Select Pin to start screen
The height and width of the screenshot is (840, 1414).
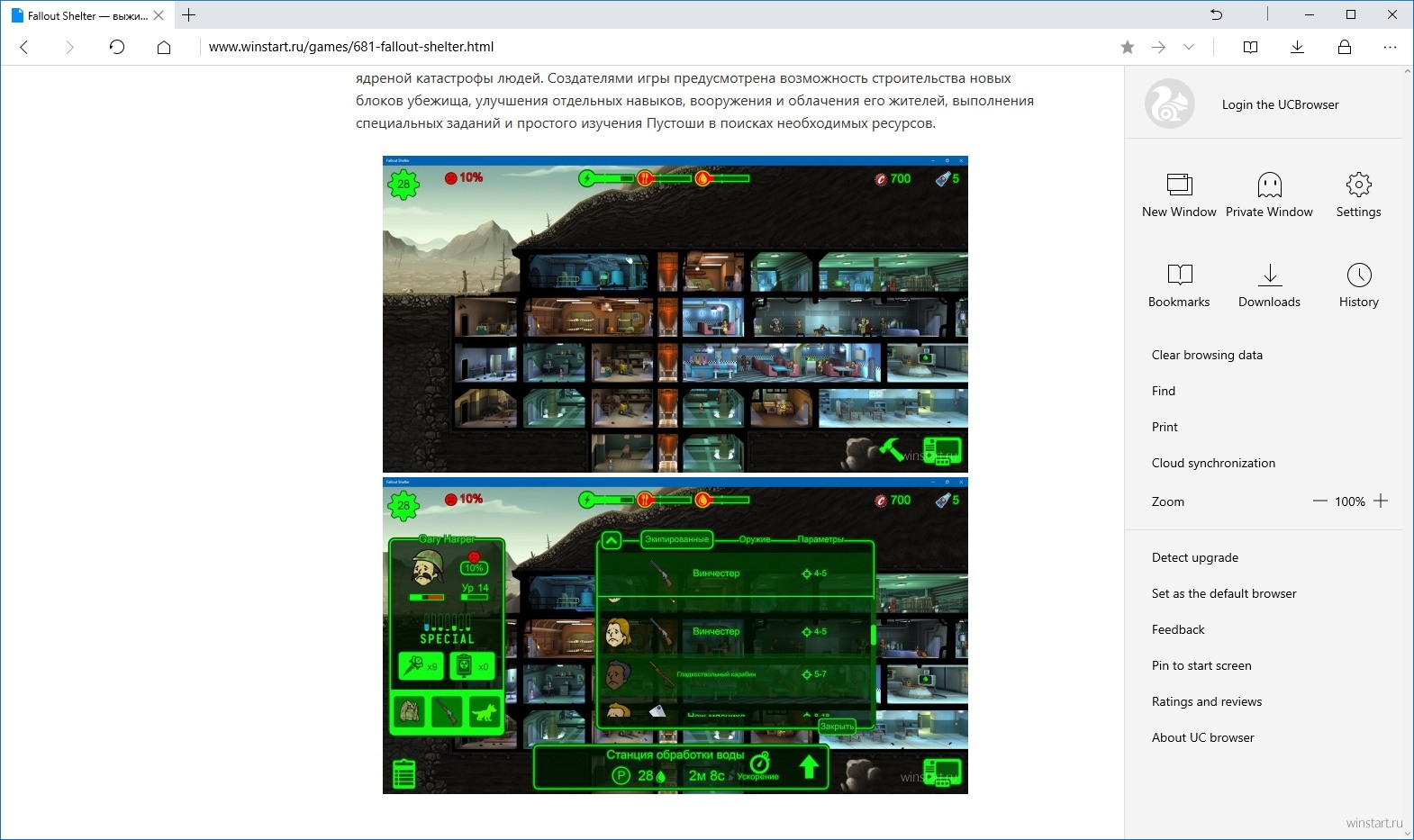pos(1201,665)
